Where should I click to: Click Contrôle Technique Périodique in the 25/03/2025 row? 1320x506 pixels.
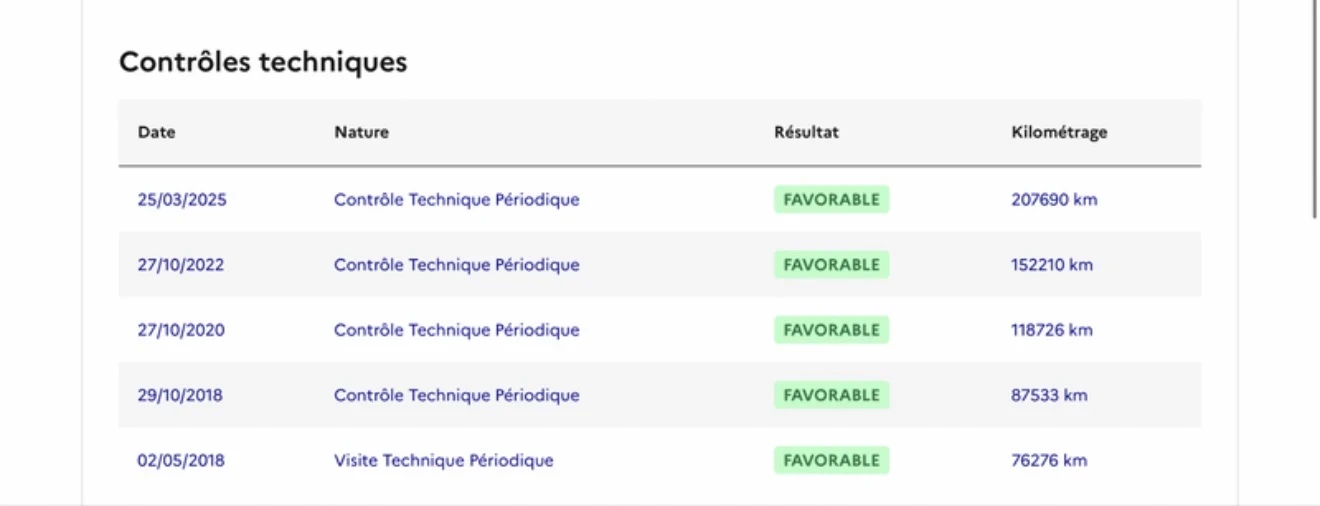pyautogui.click(x=456, y=200)
